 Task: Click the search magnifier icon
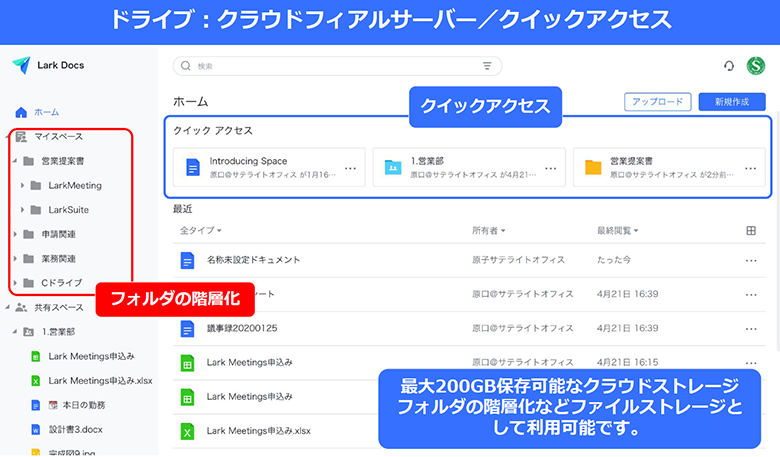(x=186, y=66)
